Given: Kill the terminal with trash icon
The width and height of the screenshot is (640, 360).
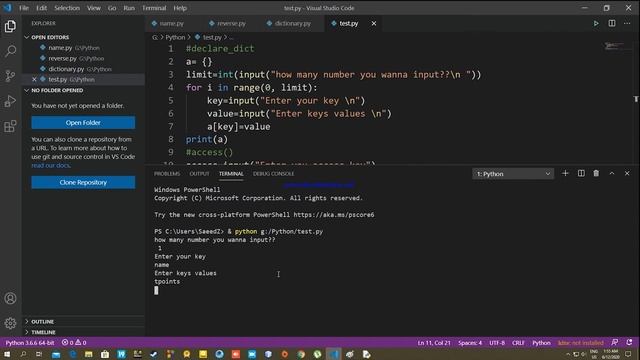Looking at the screenshot, I should 596,173.
